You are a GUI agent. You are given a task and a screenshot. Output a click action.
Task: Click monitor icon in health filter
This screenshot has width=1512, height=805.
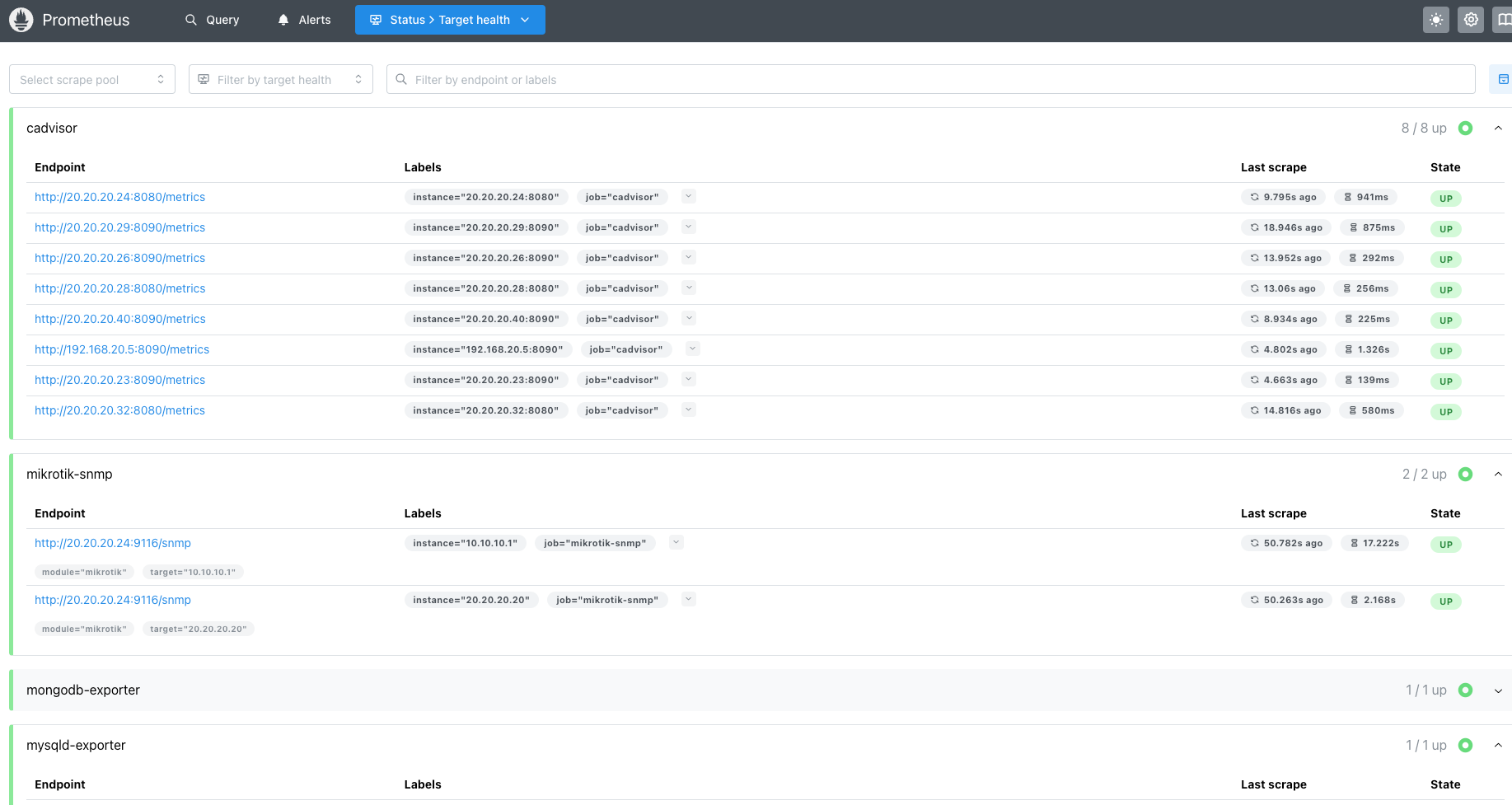[x=204, y=79]
